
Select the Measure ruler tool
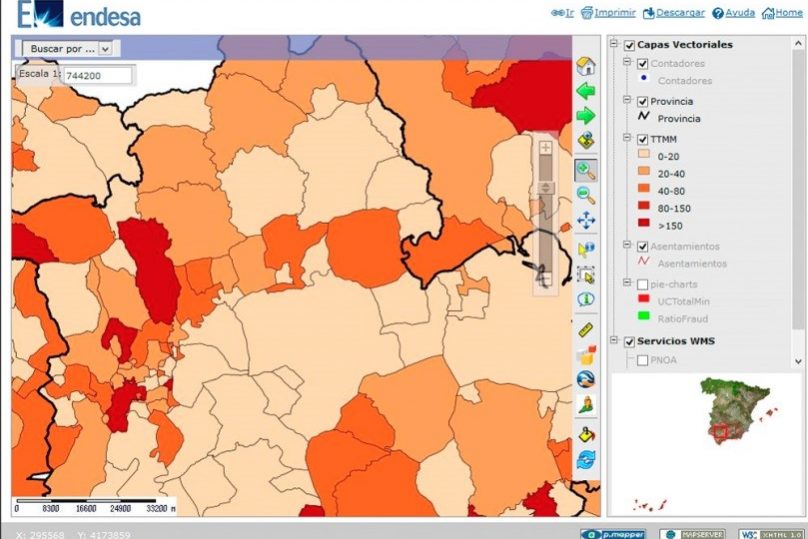click(x=586, y=329)
